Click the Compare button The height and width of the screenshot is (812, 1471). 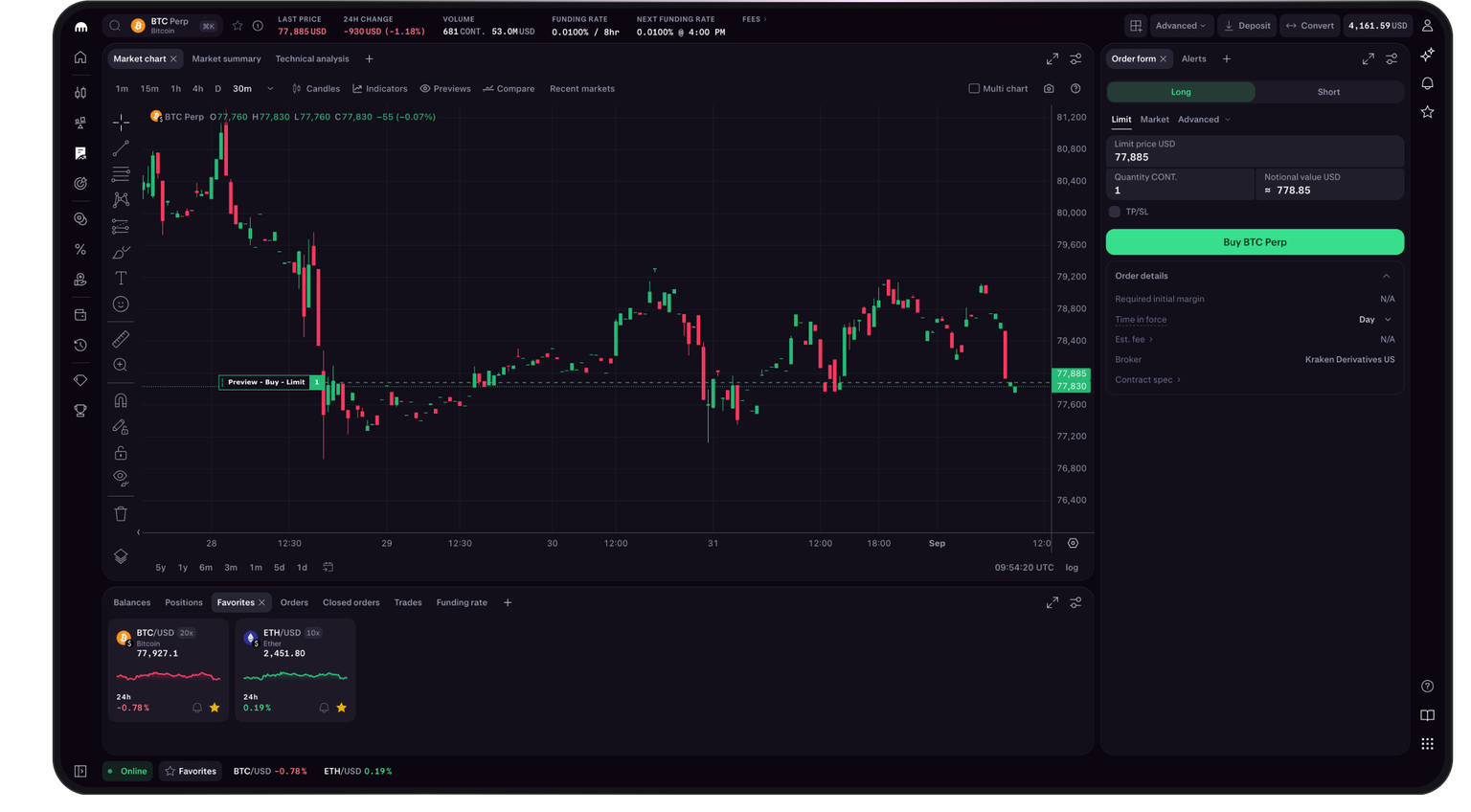(x=509, y=89)
